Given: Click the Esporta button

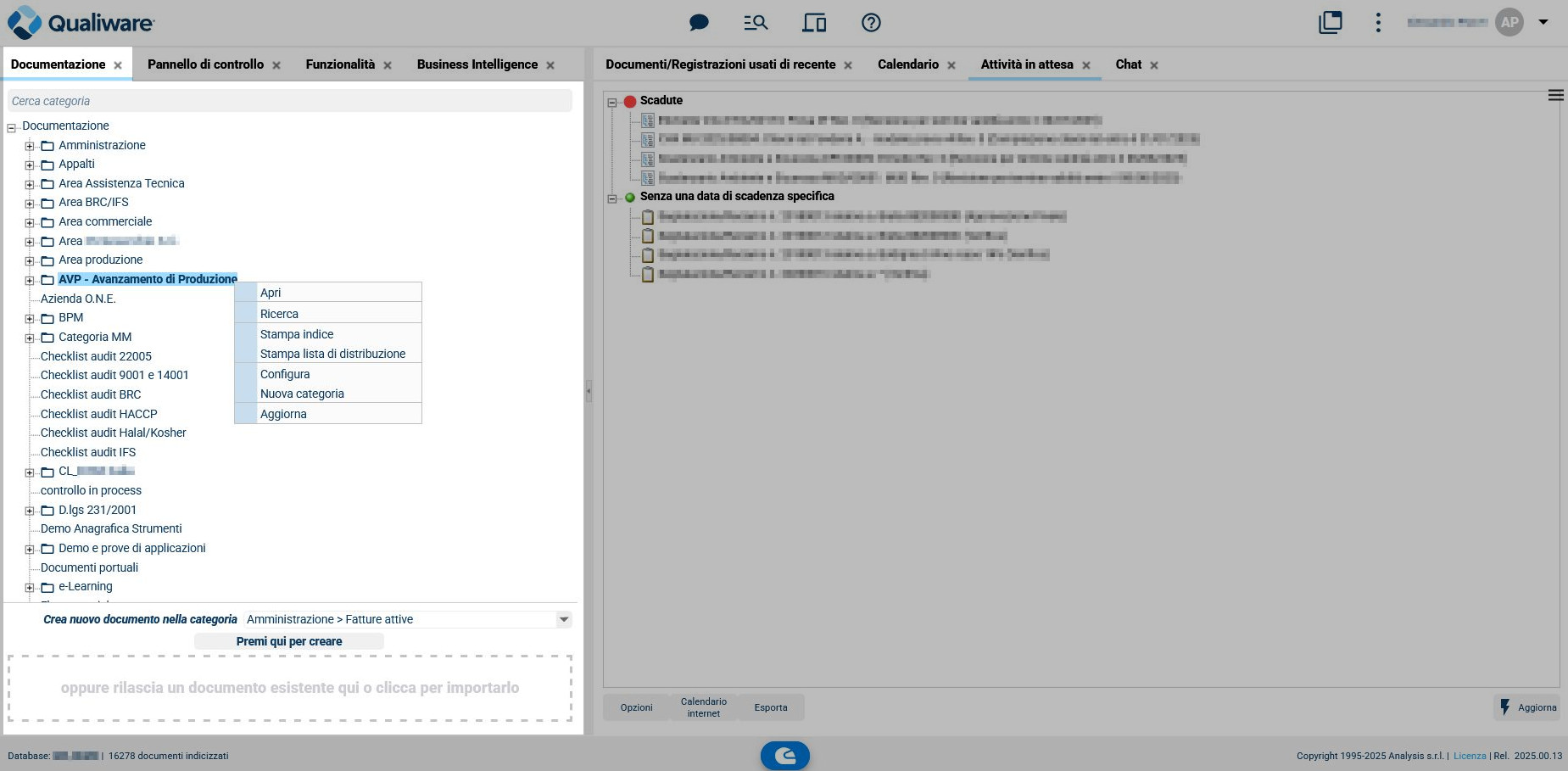Looking at the screenshot, I should [x=771, y=707].
